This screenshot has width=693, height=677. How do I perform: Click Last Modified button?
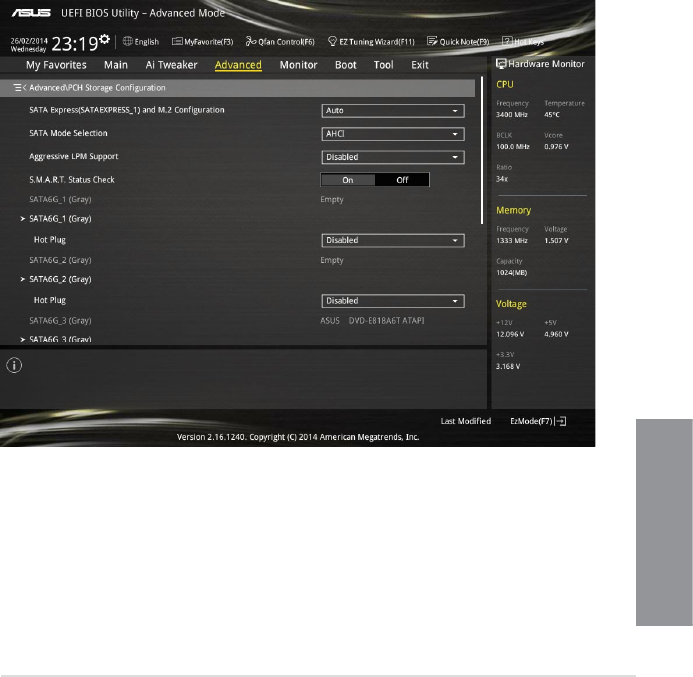click(x=466, y=421)
